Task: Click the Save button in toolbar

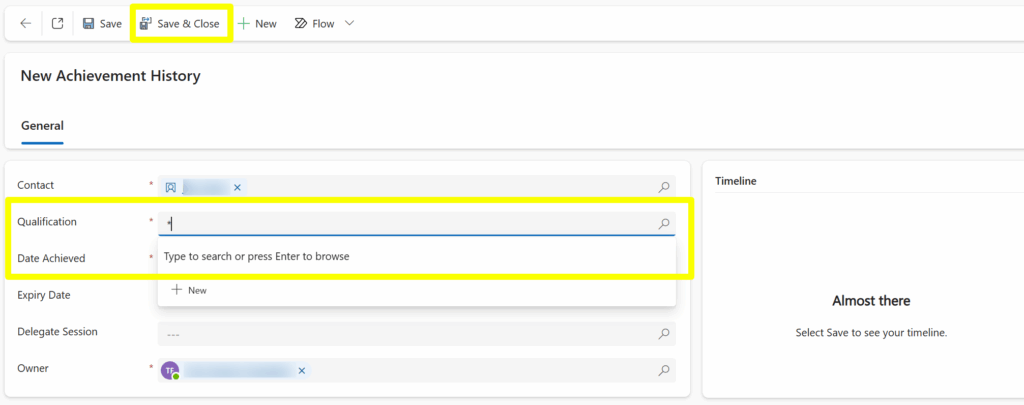Action: tap(102, 23)
